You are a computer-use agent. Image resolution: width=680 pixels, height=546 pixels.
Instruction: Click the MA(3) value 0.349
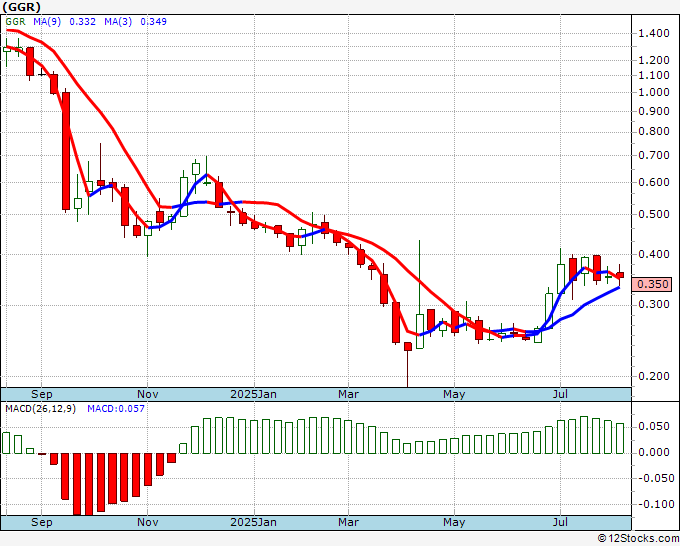[x=153, y=22]
